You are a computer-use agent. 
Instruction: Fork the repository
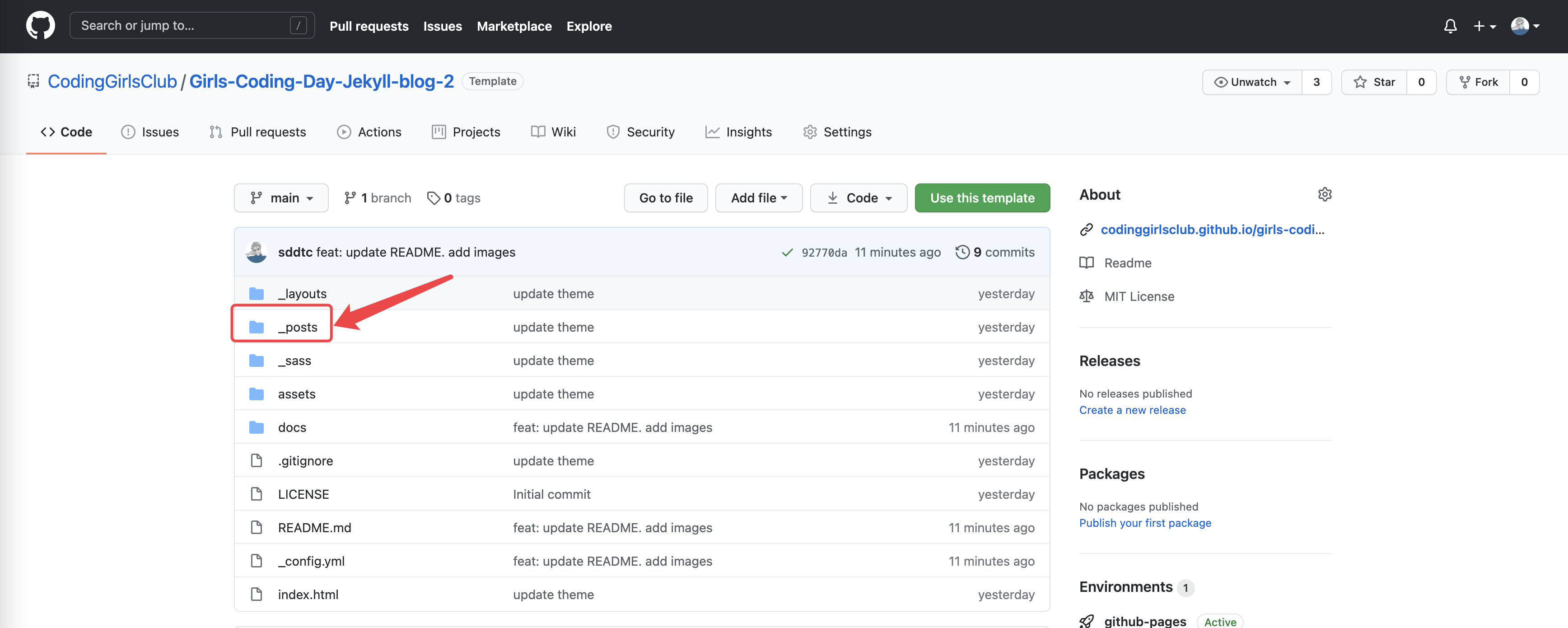[x=1478, y=82]
